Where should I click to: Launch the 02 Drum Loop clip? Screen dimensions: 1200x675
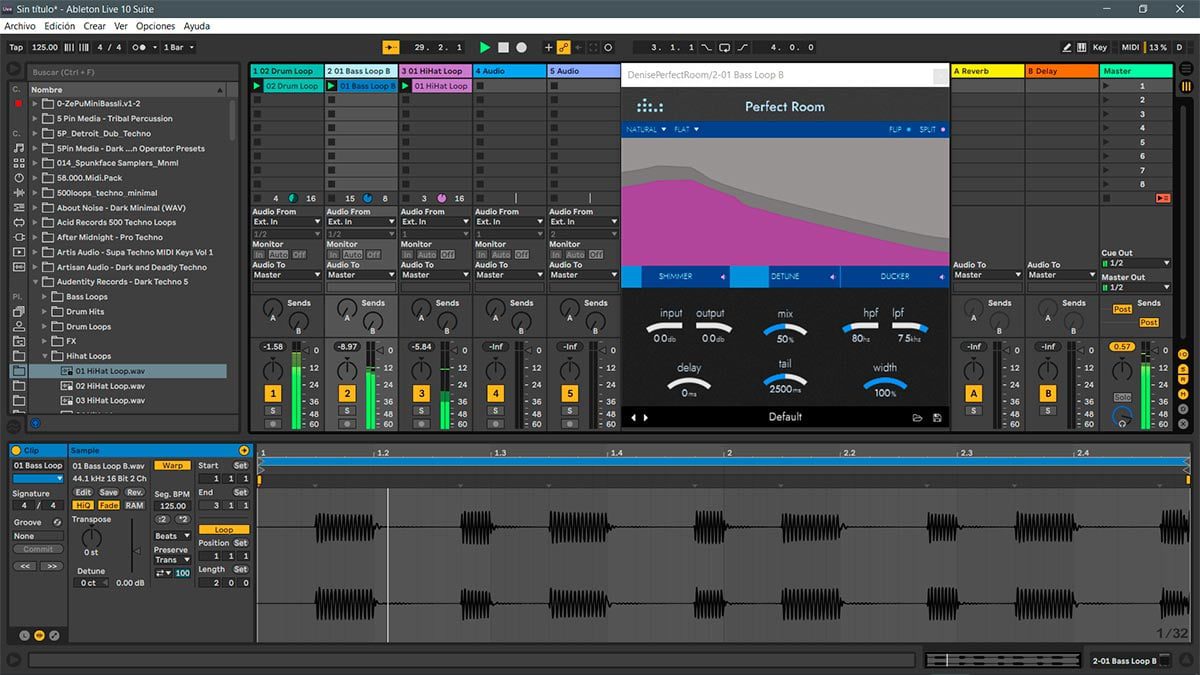click(x=258, y=86)
